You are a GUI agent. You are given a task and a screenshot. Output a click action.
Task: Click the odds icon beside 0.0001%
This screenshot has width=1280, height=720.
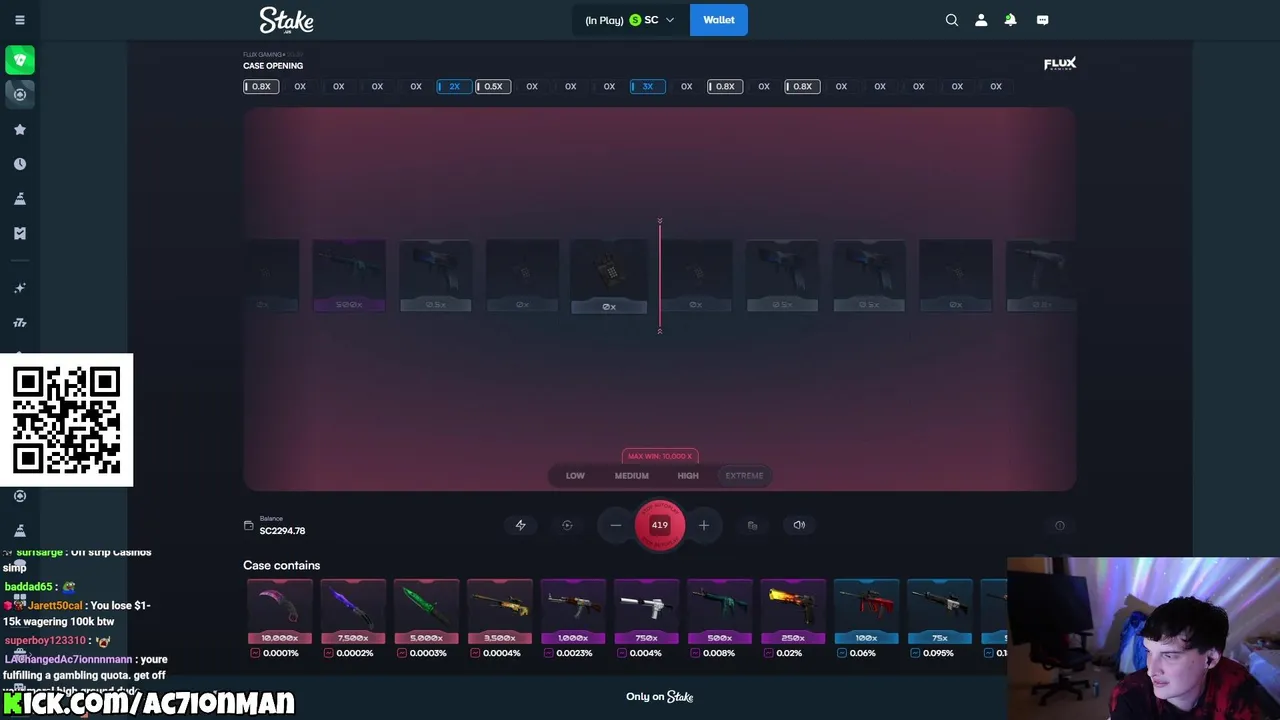click(x=255, y=653)
